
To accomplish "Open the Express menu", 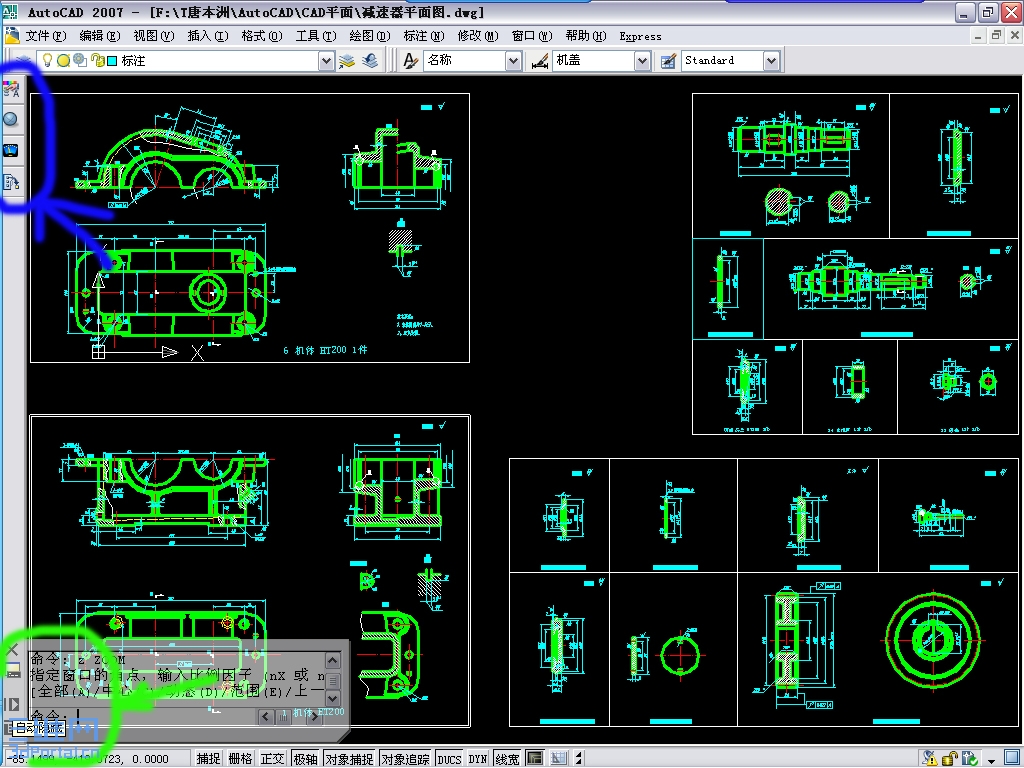I will pos(640,36).
